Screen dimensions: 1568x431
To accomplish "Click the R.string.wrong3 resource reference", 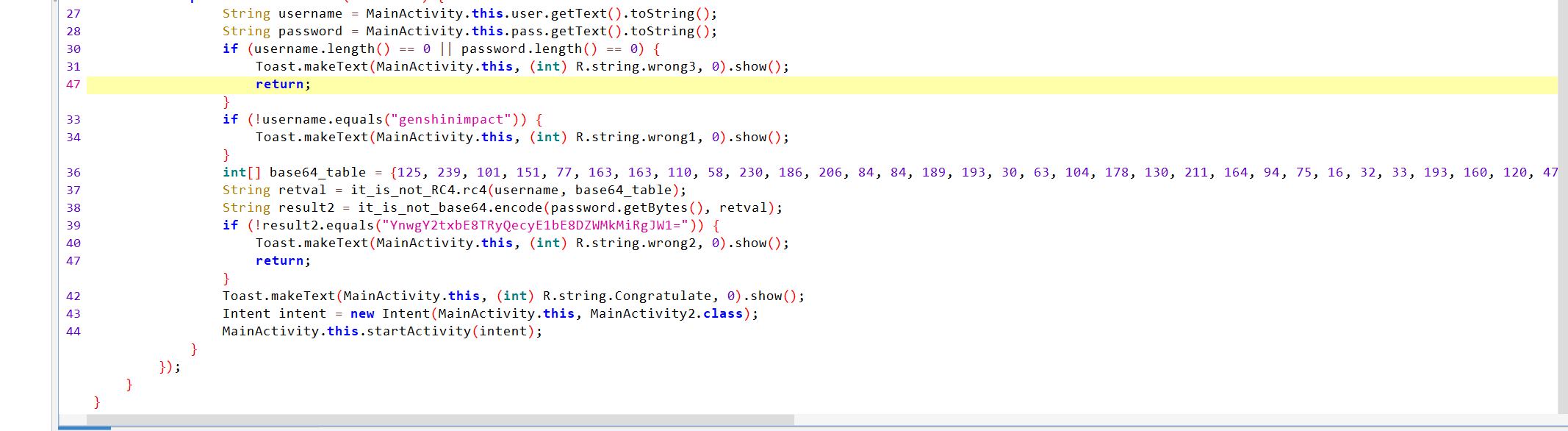I will (x=635, y=67).
